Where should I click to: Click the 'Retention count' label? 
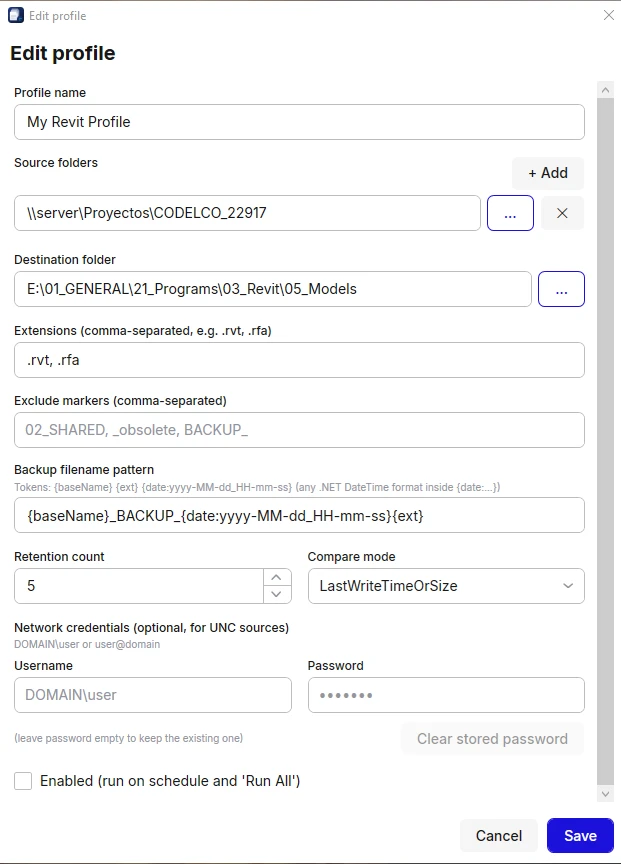[x=59, y=557]
